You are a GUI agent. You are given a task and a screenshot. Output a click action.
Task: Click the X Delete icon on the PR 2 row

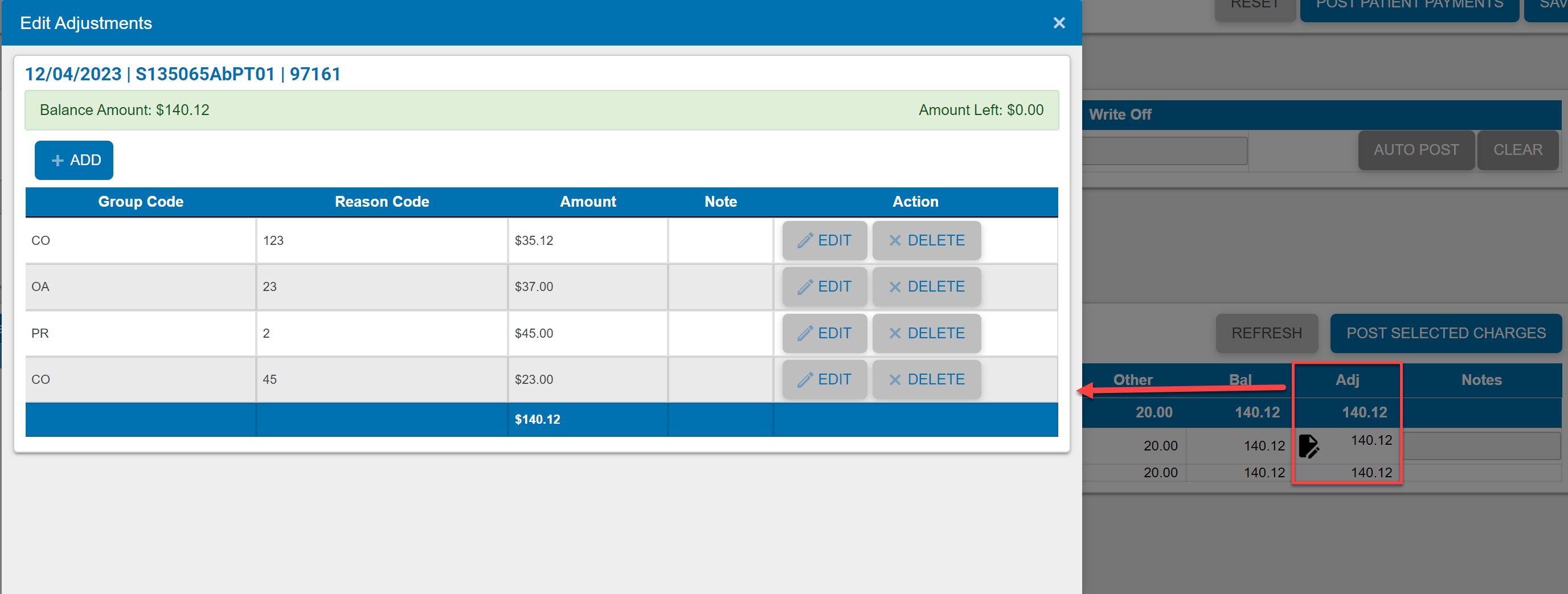click(895, 333)
